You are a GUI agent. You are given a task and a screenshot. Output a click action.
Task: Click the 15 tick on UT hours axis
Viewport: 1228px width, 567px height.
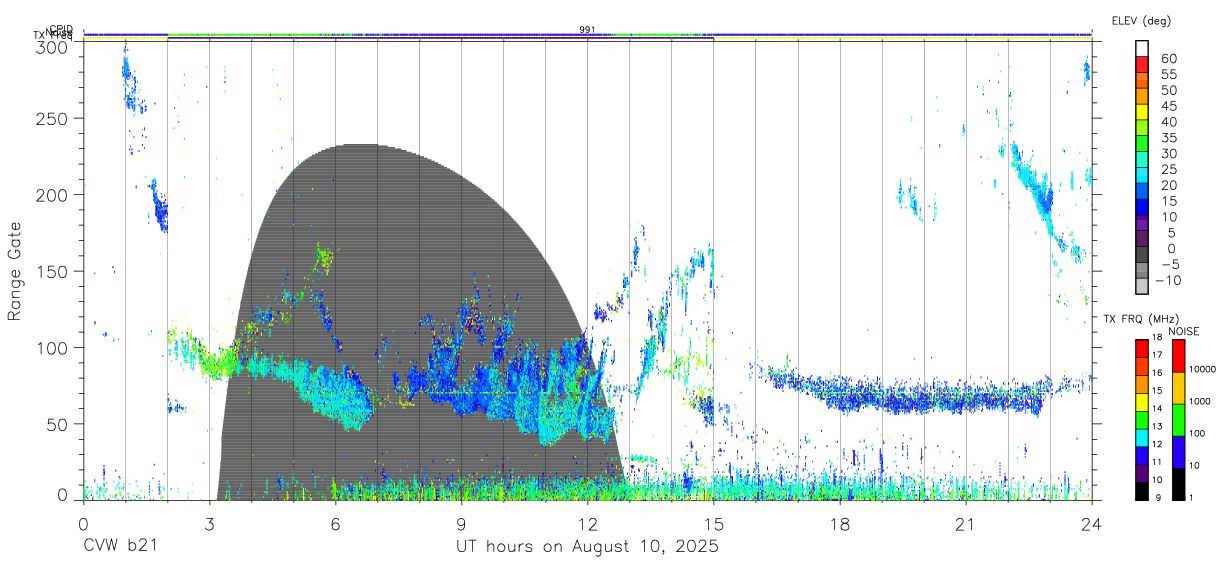pyautogui.click(x=714, y=523)
